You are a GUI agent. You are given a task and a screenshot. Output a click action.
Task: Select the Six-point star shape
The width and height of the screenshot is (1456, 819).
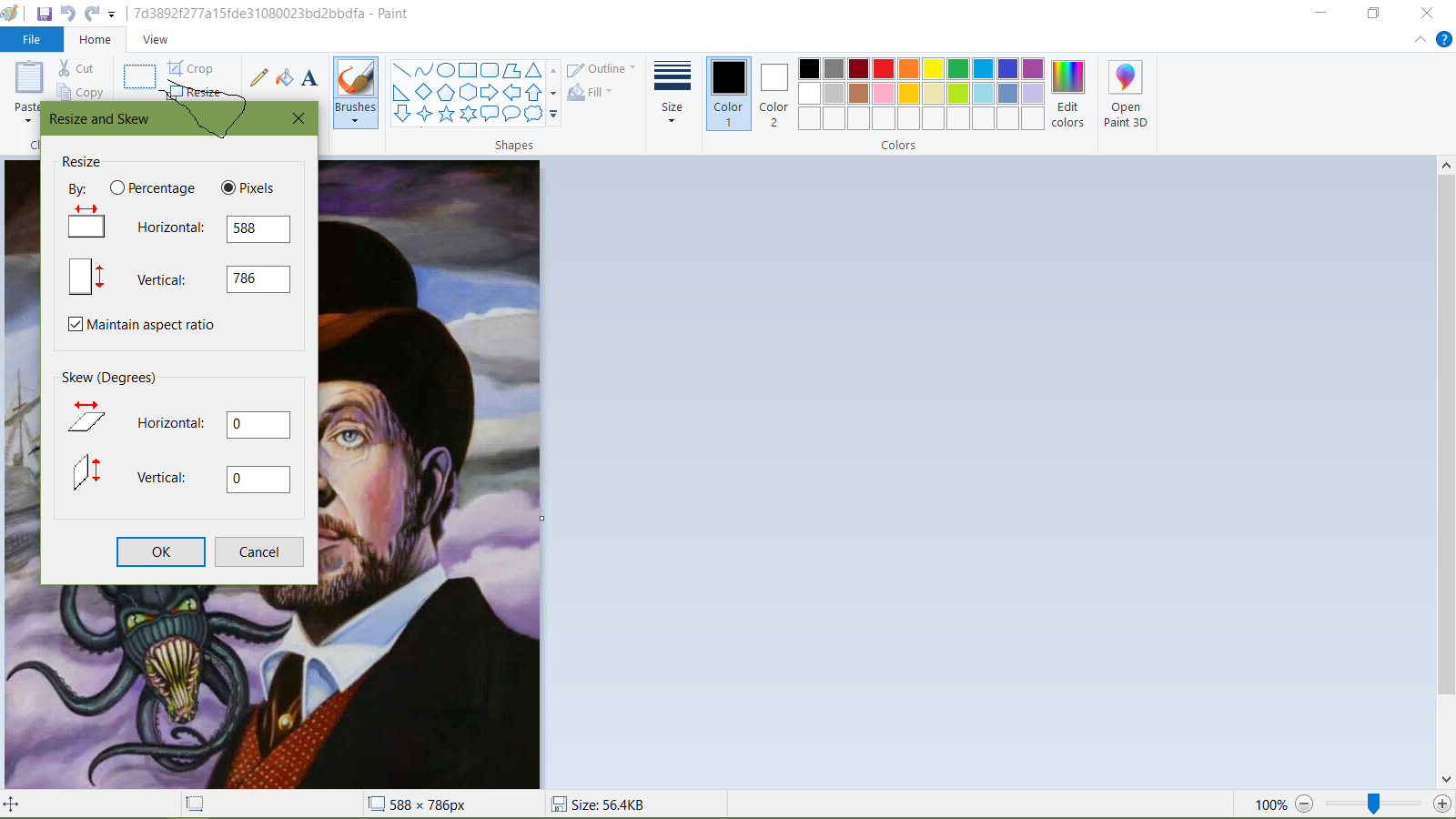(468, 114)
